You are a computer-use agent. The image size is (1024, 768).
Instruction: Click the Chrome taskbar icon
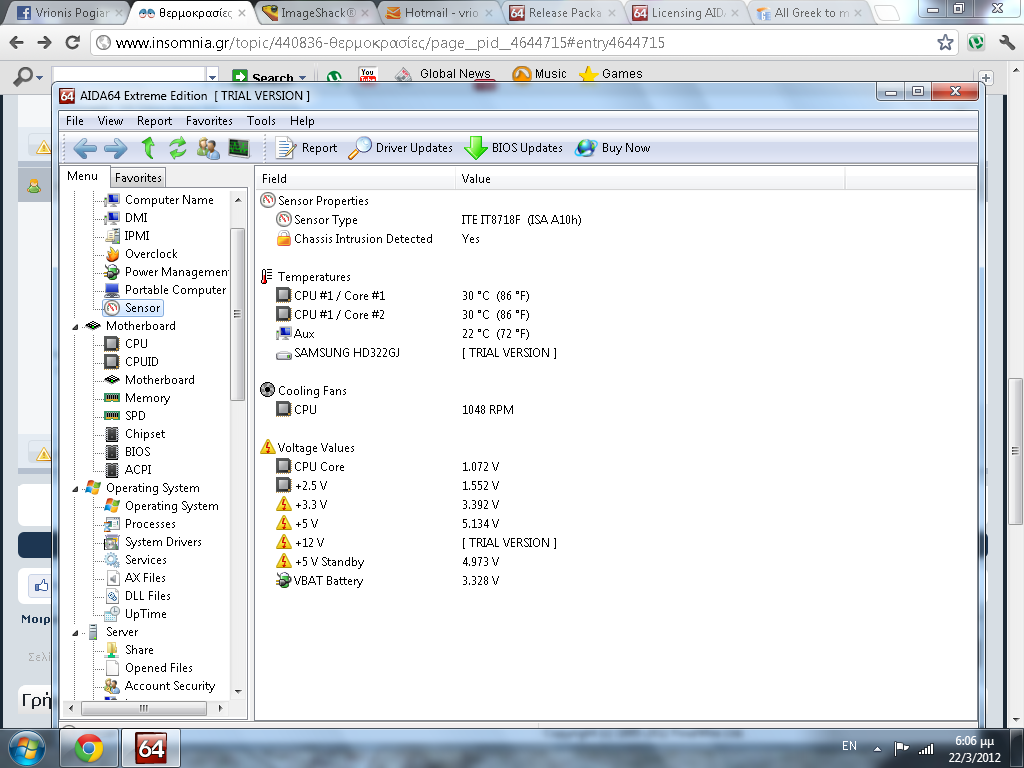tap(89, 748)
